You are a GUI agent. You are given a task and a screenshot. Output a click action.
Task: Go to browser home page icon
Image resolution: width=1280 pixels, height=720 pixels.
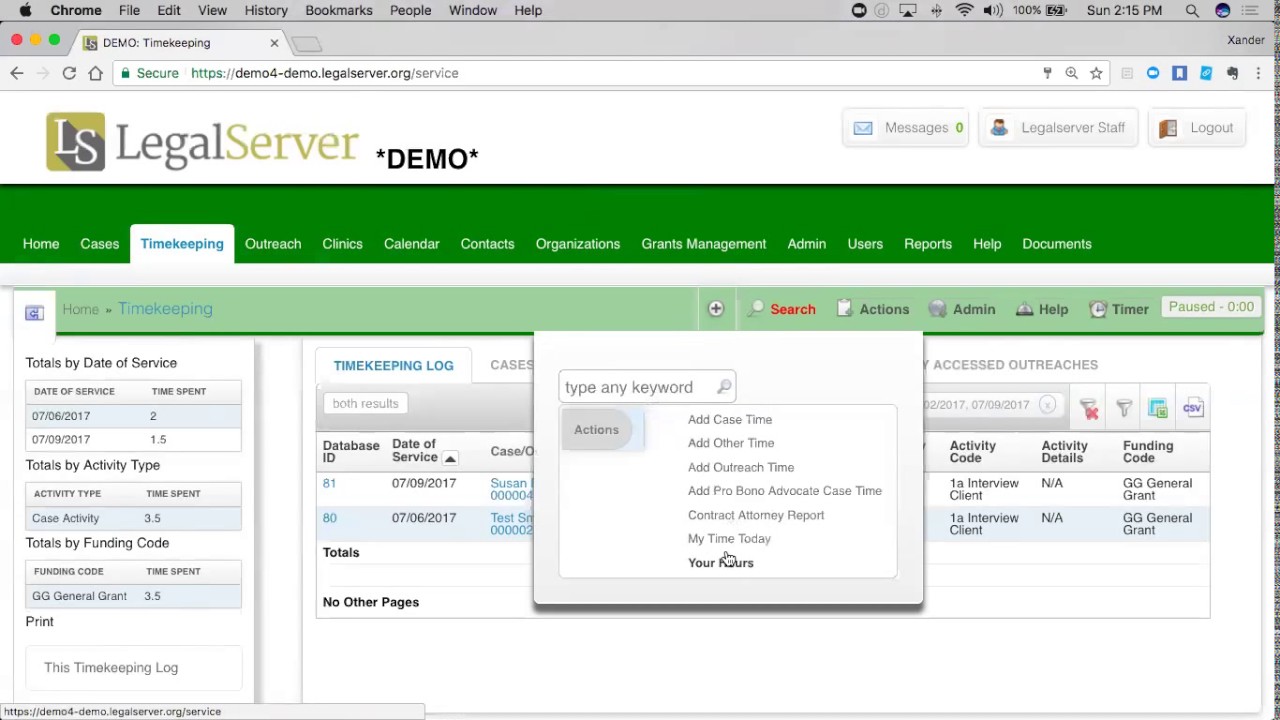pyautogui.click(x=95, y=73)
